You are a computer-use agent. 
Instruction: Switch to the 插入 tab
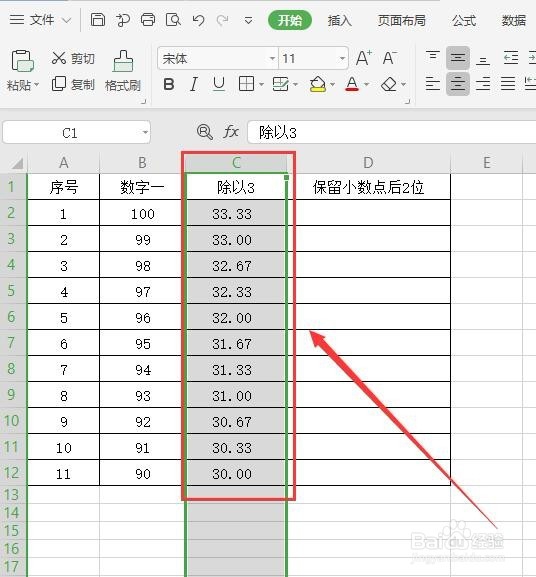tap(340, 21)
